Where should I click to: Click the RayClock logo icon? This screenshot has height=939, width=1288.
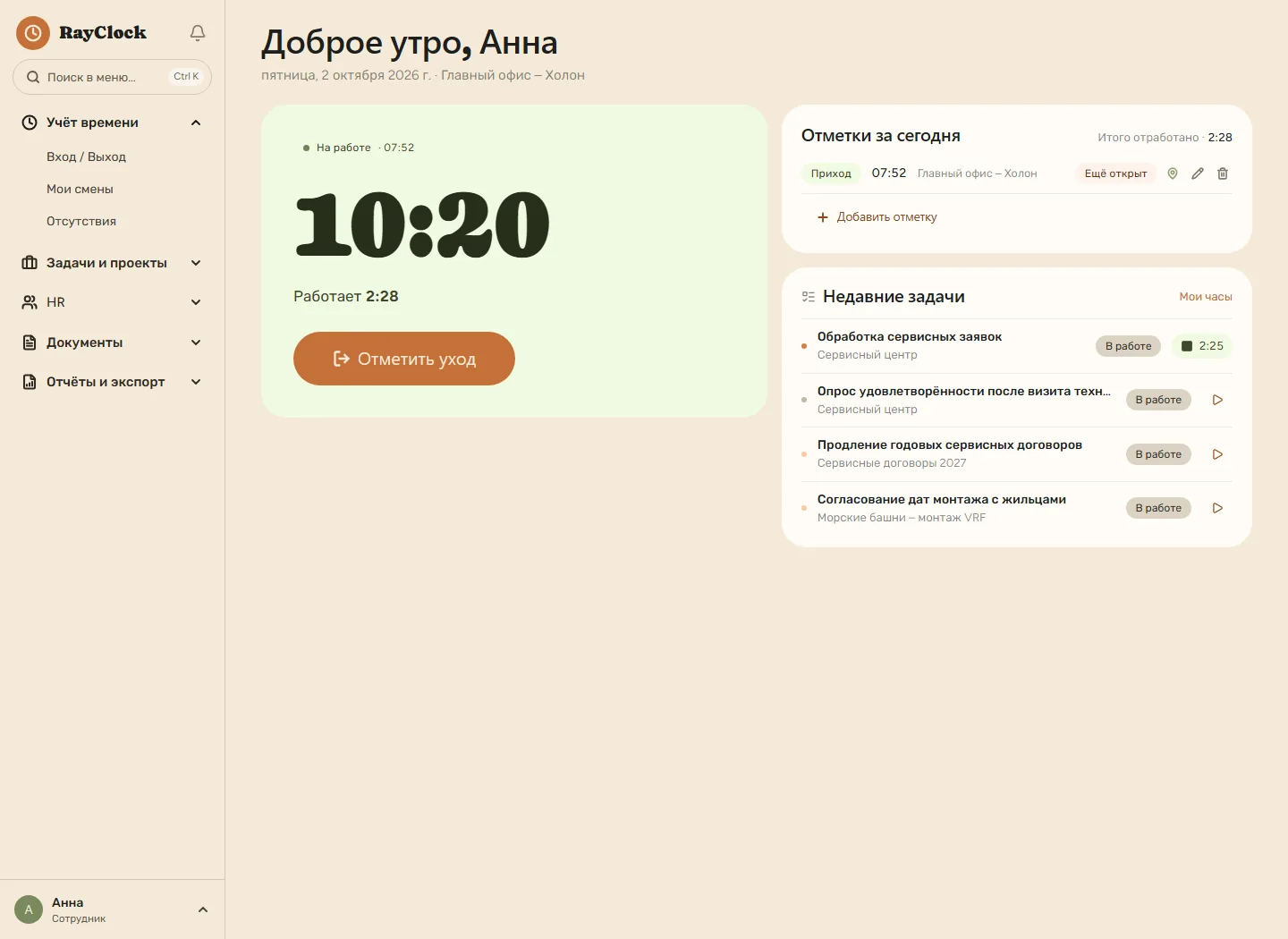[33, 33]
